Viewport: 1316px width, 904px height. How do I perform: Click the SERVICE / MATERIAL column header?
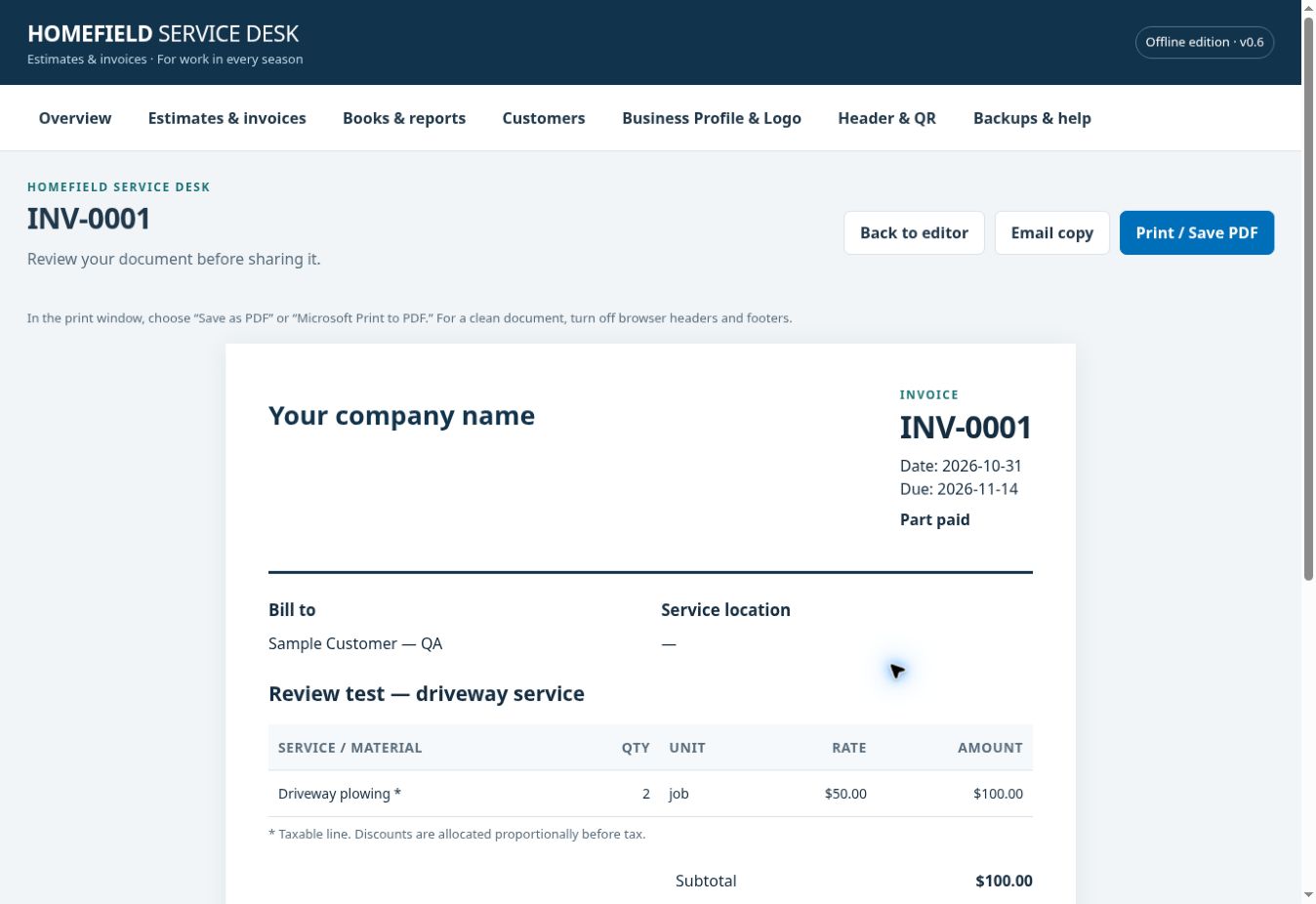350,748
